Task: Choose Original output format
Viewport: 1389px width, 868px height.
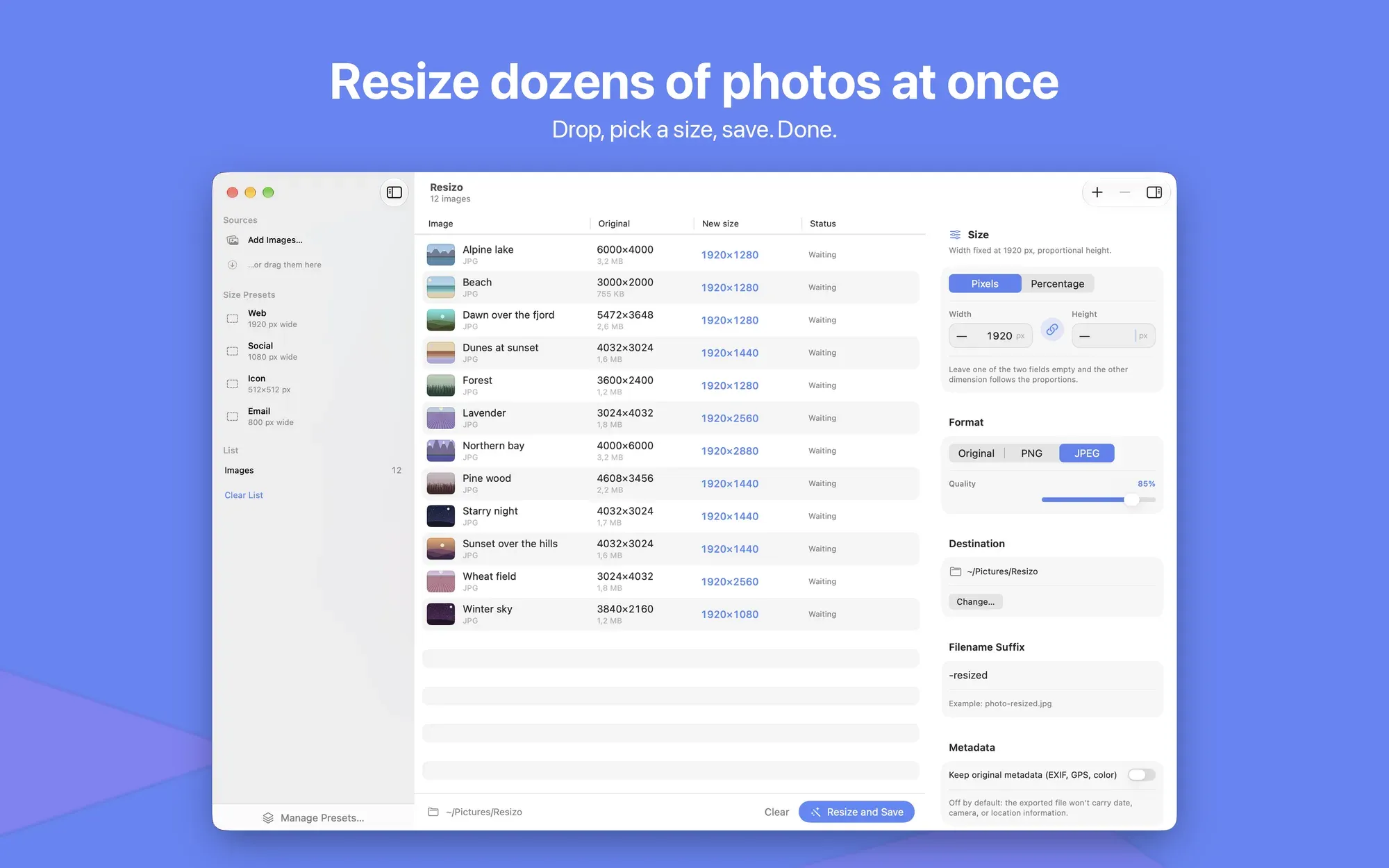Action: 976,453
